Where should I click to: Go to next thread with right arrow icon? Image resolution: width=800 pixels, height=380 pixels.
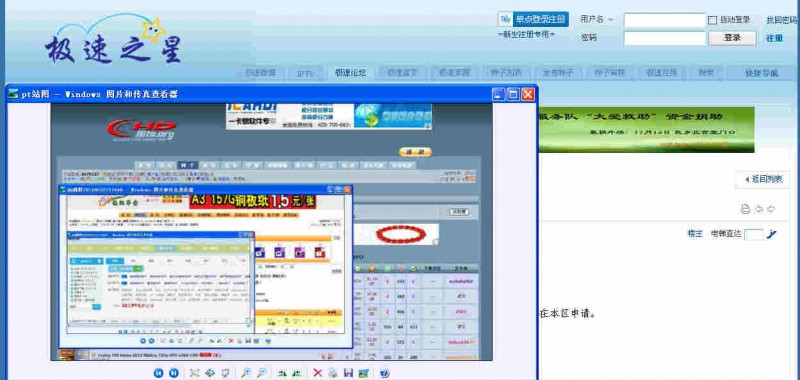pos(771,209)
